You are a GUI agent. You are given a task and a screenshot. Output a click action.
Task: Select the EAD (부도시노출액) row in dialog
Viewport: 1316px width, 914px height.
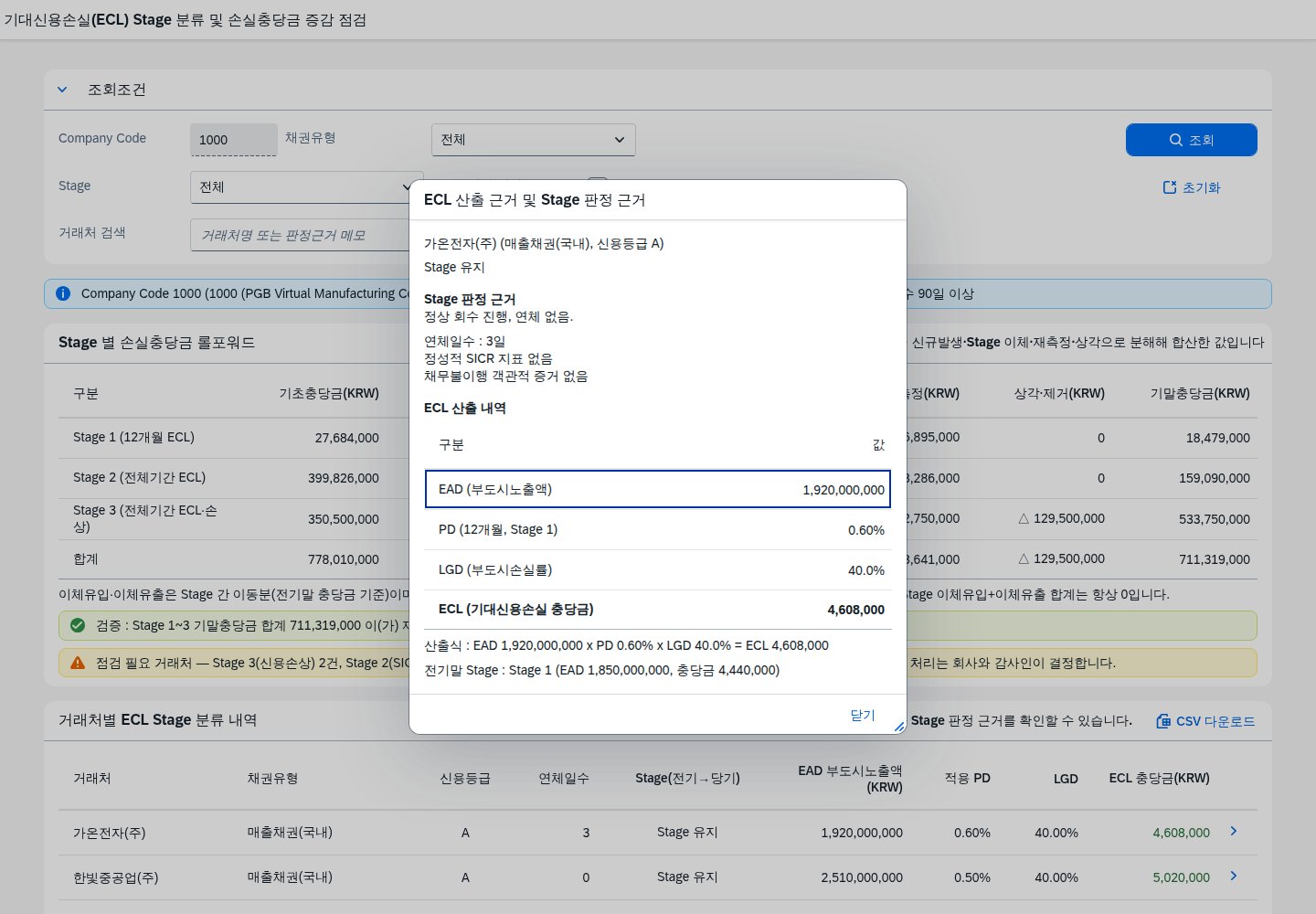click(658, 489)
